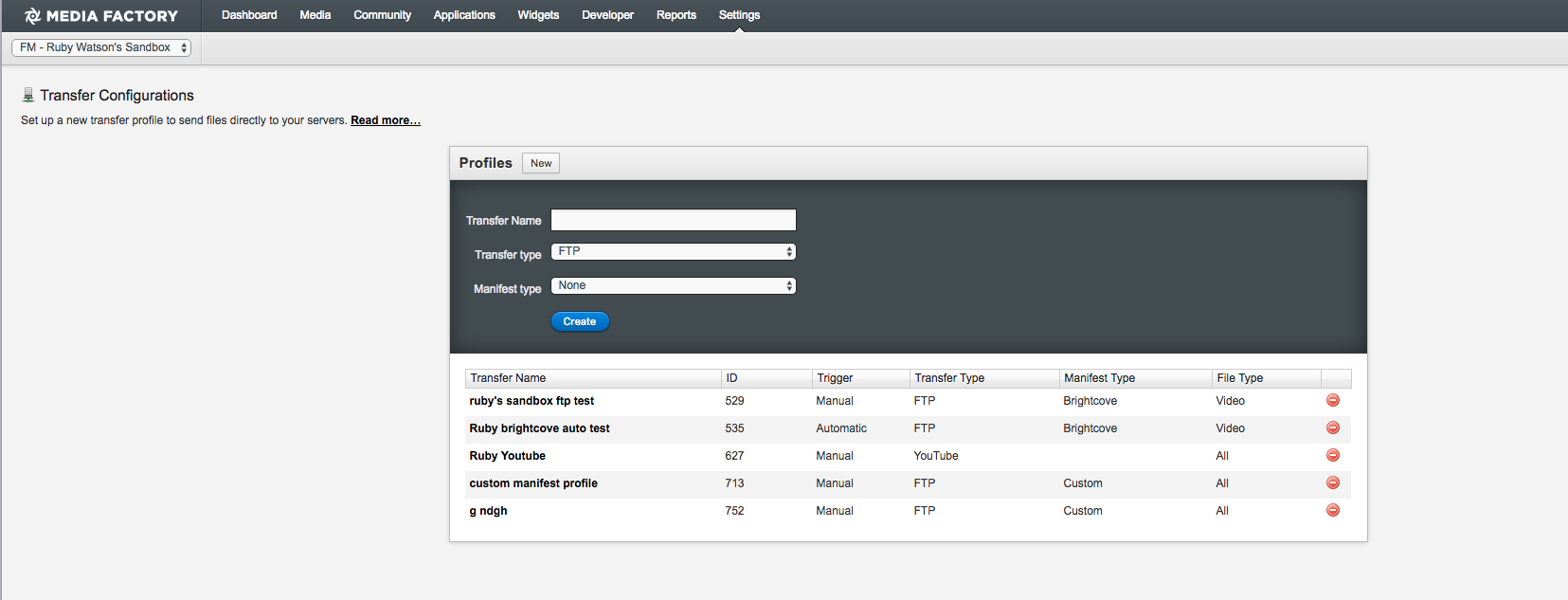Follow the Read more link

[386, 120]
